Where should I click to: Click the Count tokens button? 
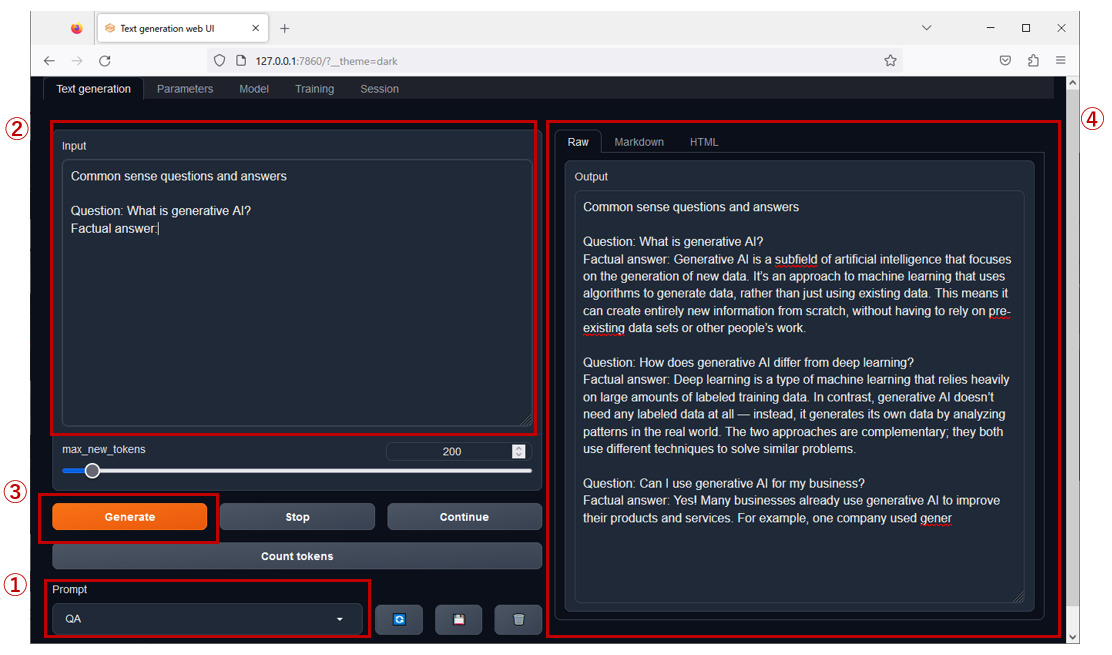click(296, 555)
